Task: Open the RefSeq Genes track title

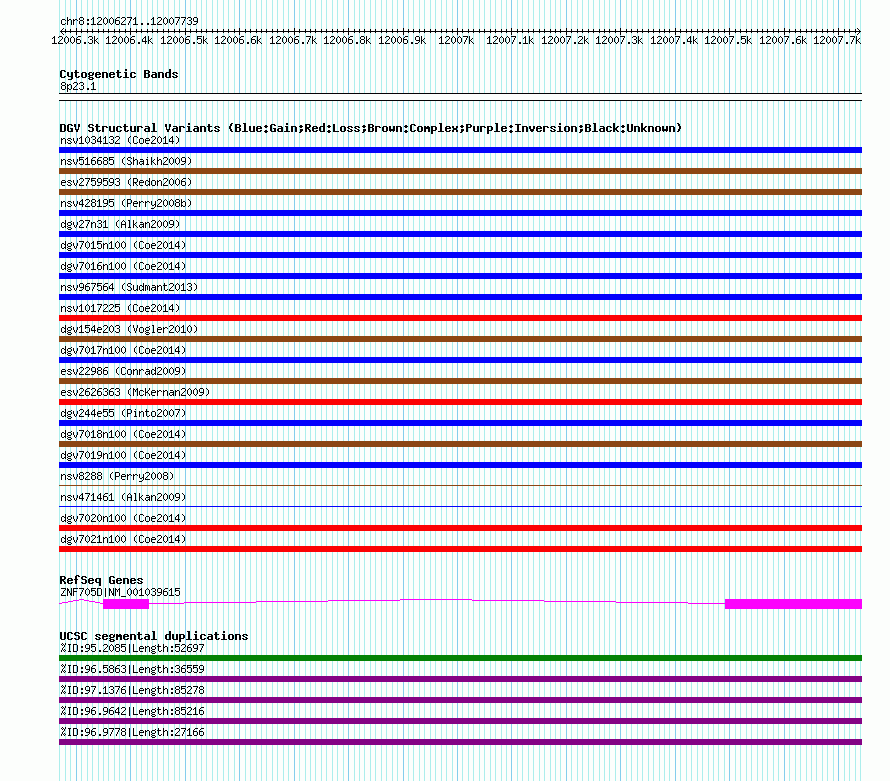Action: coord(102,580)
